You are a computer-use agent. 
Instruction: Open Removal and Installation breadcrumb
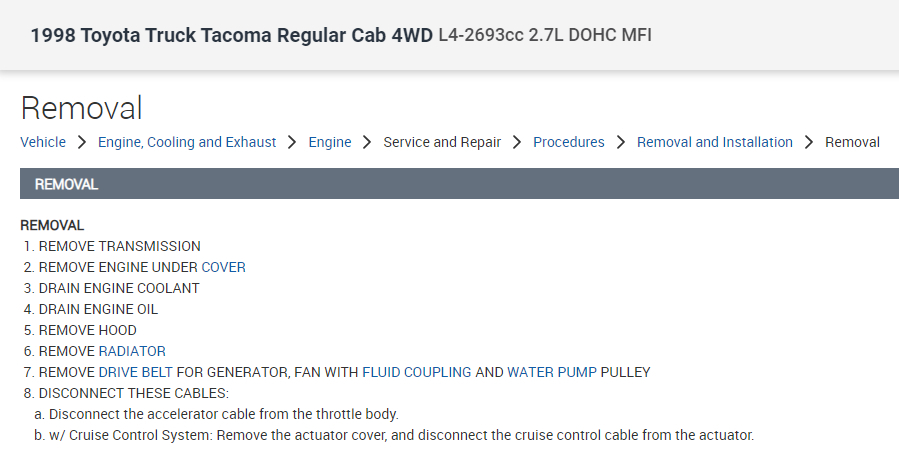[x=715, y=142]
